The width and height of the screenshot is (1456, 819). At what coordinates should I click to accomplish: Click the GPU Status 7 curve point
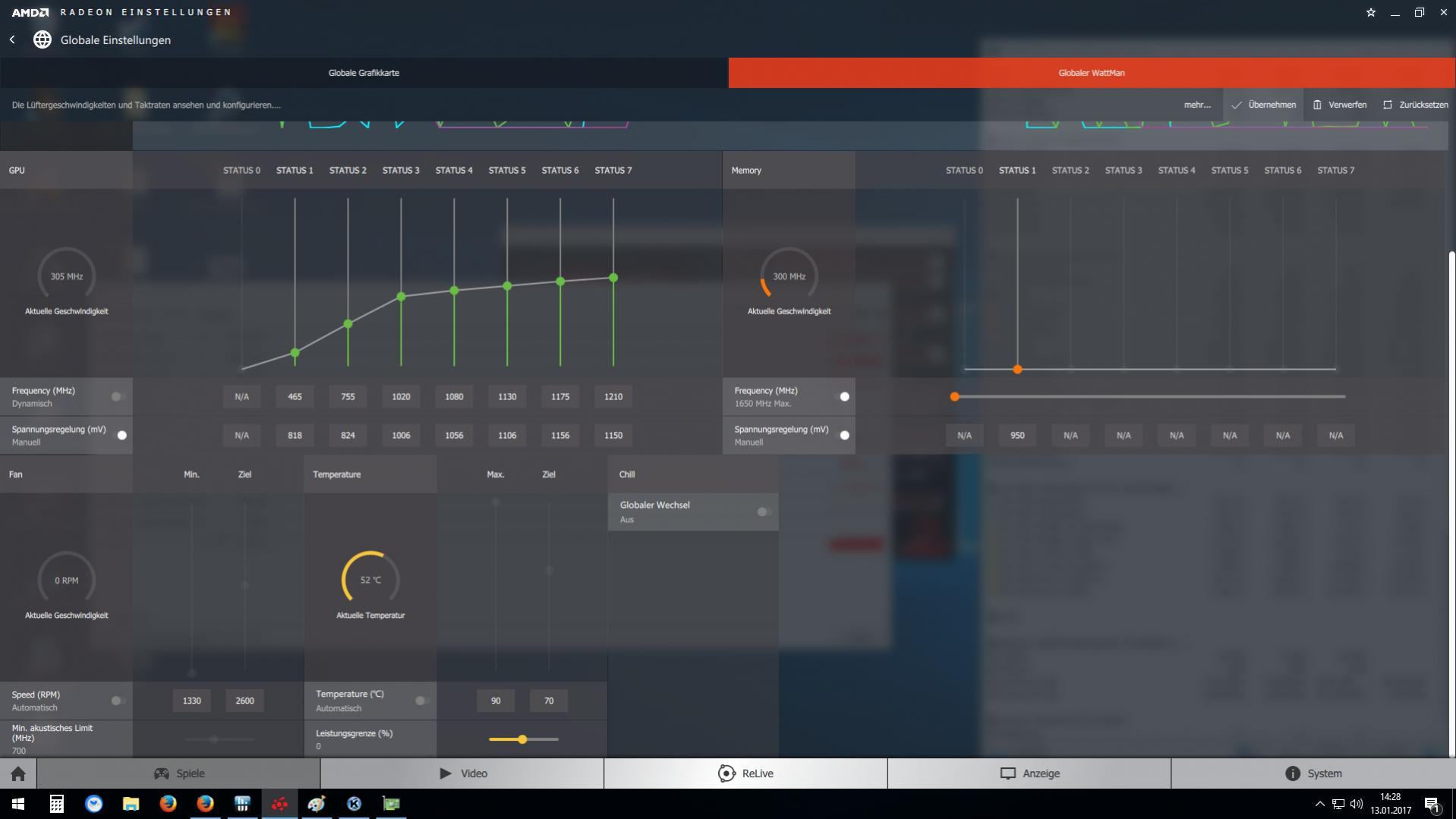pyautogui.click(x=613, y=278)
